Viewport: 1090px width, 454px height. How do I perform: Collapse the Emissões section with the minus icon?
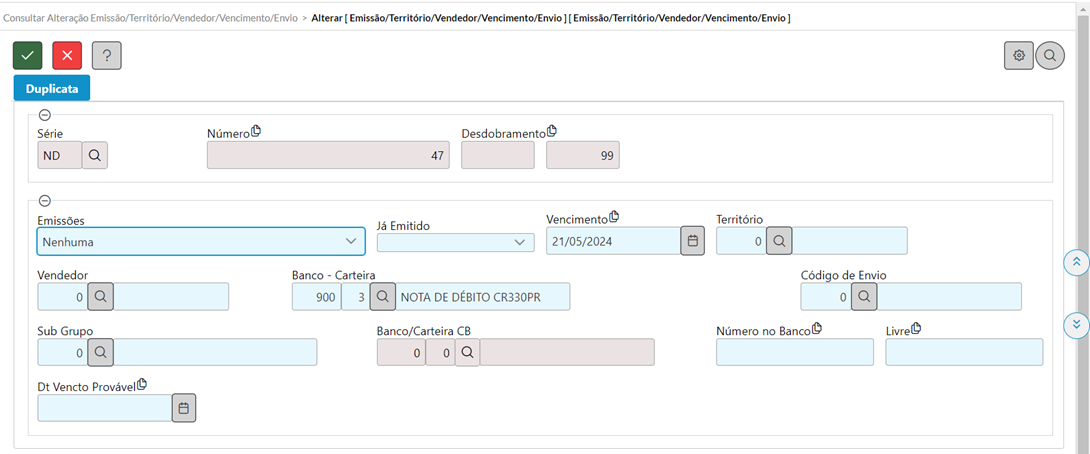44,200
